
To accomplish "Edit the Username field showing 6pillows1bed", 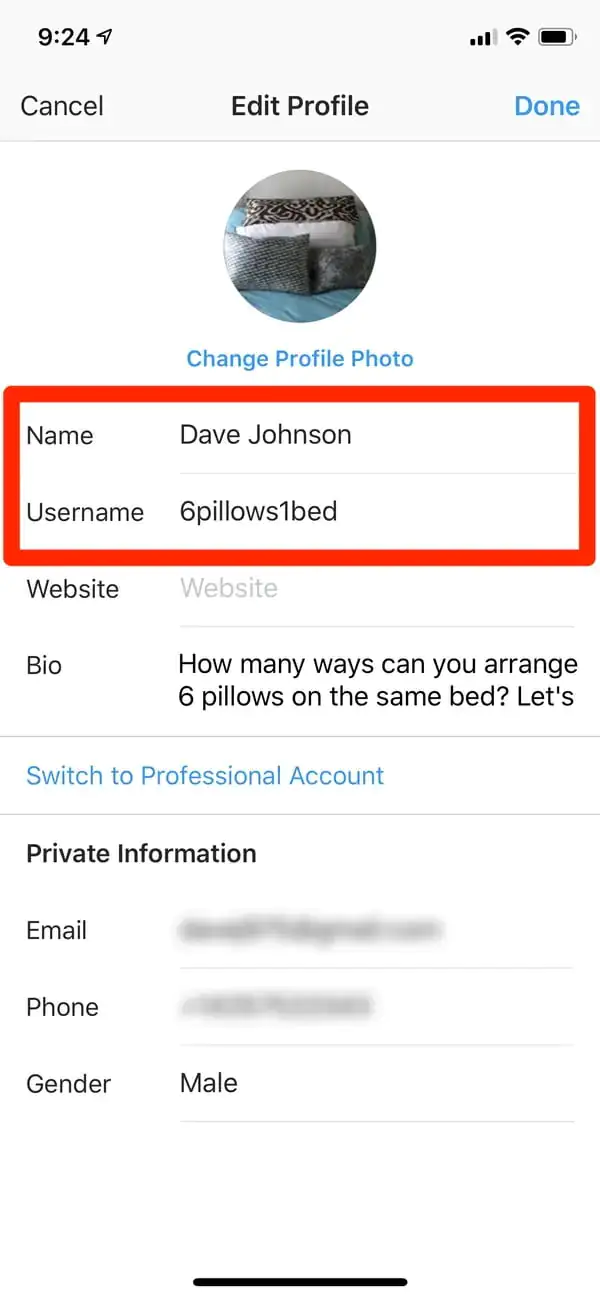I will click(x=258, y=512).
